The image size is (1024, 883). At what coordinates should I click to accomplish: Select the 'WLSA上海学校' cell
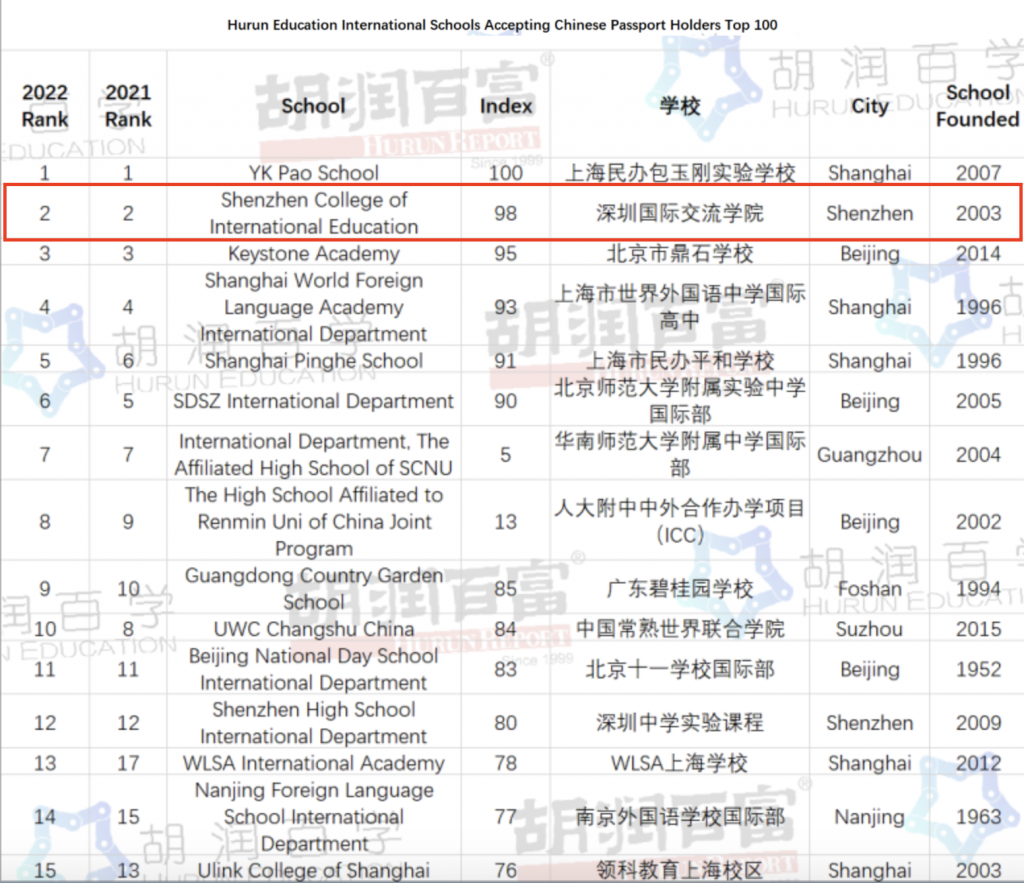680,763
